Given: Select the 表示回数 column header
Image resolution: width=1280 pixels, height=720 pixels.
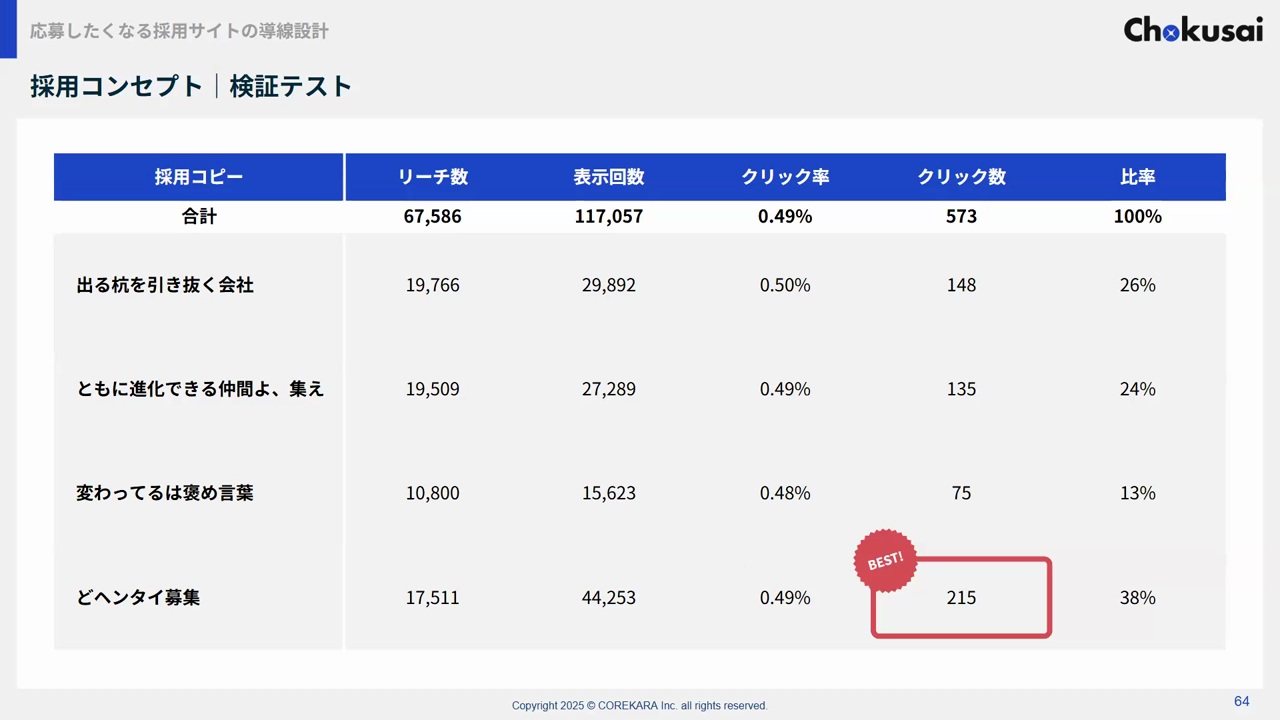Looking at the screenshot, I should 609,177.
